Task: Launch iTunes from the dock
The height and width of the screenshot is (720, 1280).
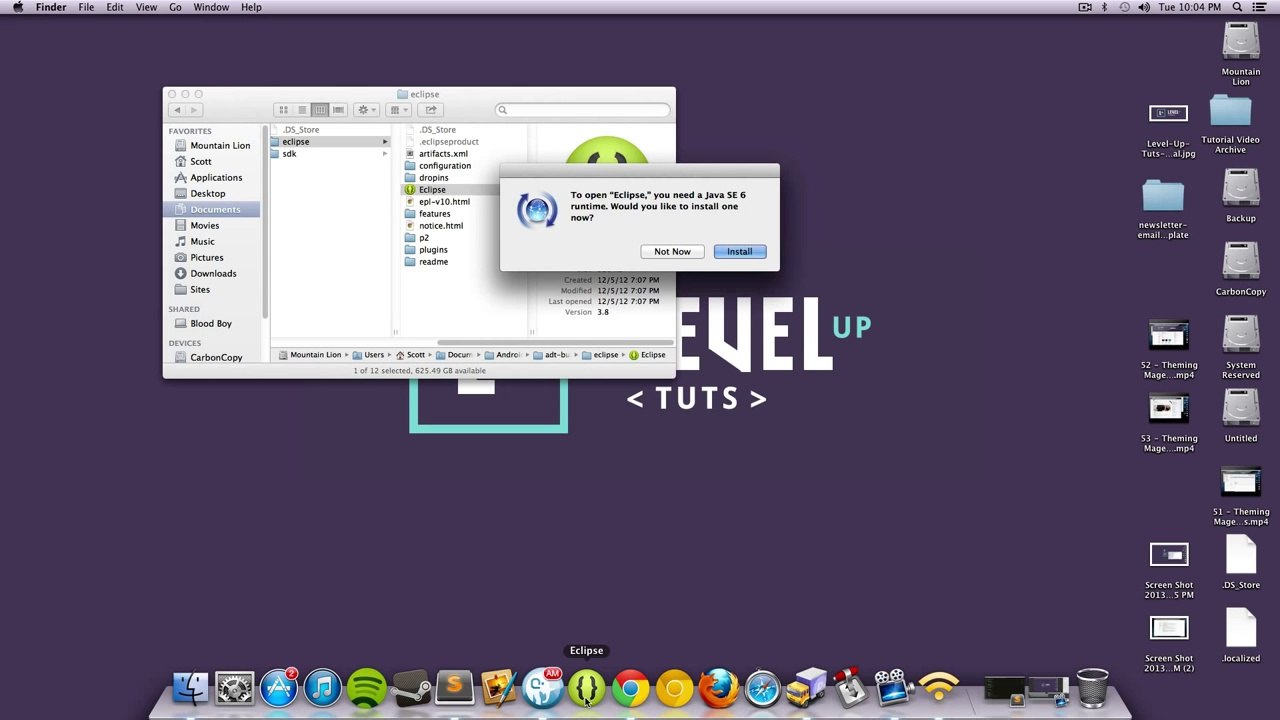Action: (x=323, y=688)
